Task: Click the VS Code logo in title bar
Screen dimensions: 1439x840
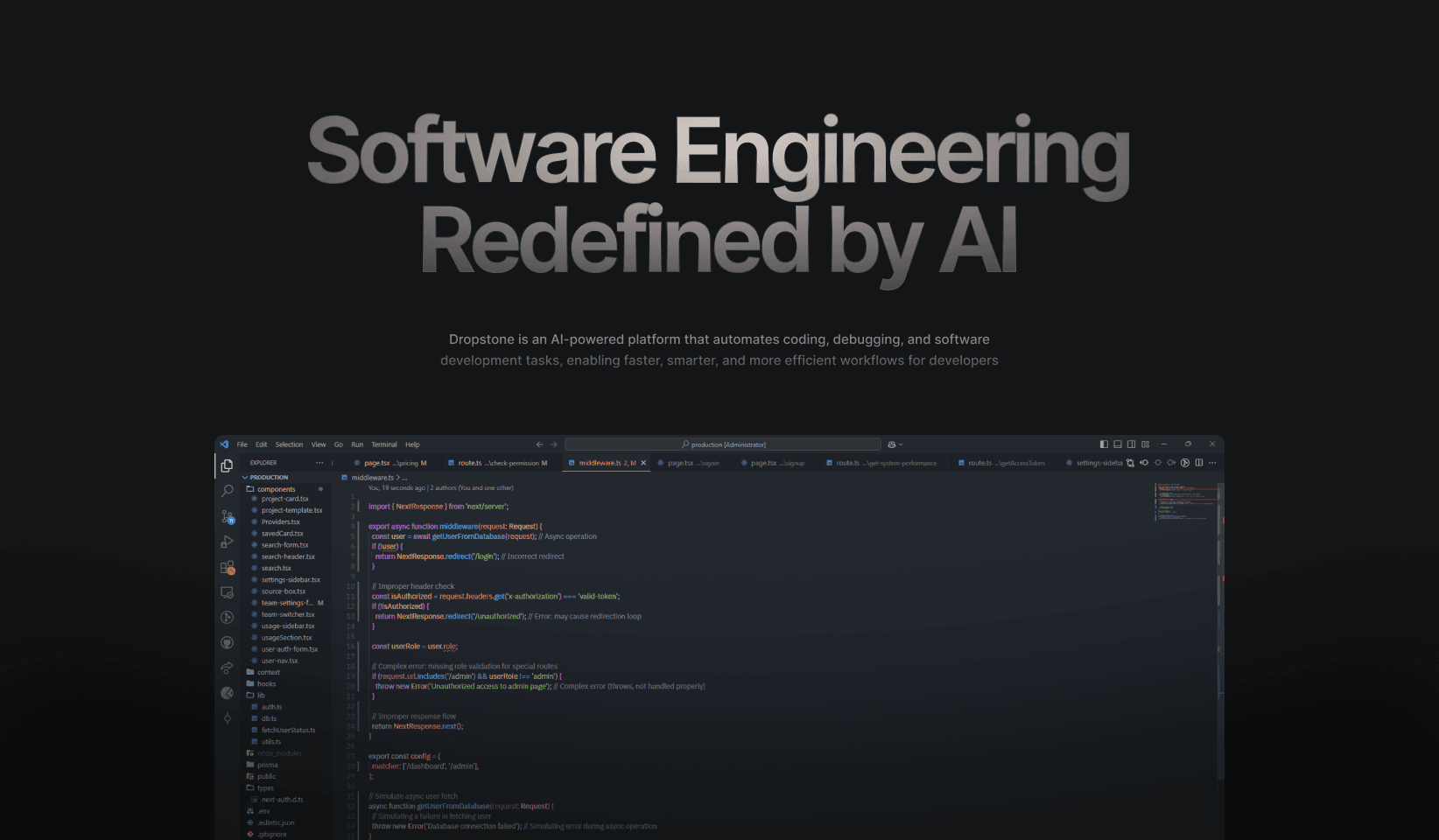Action: tap(224, 444)
